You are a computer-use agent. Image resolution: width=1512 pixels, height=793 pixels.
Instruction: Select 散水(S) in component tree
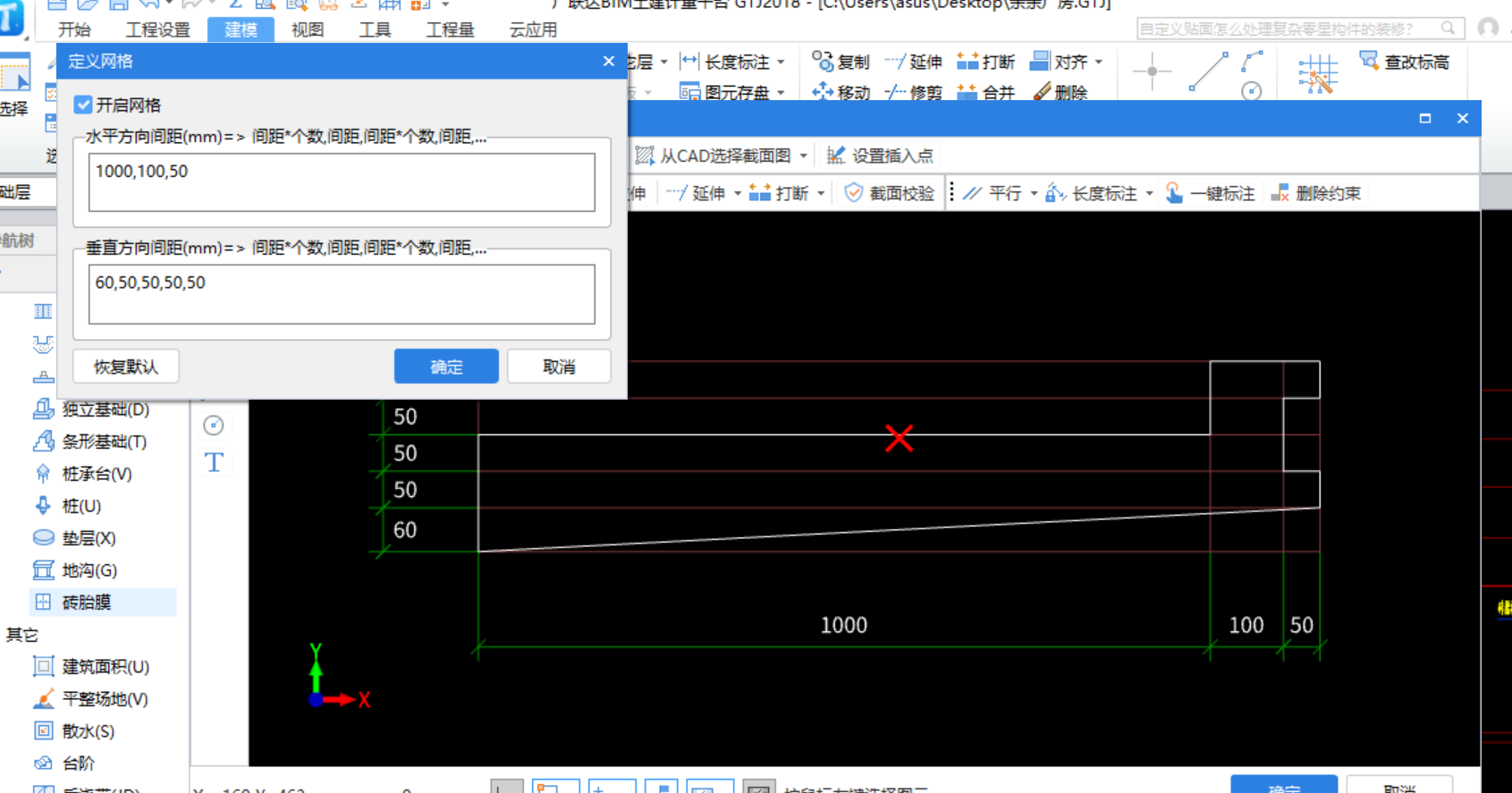[x=74, y=731]
